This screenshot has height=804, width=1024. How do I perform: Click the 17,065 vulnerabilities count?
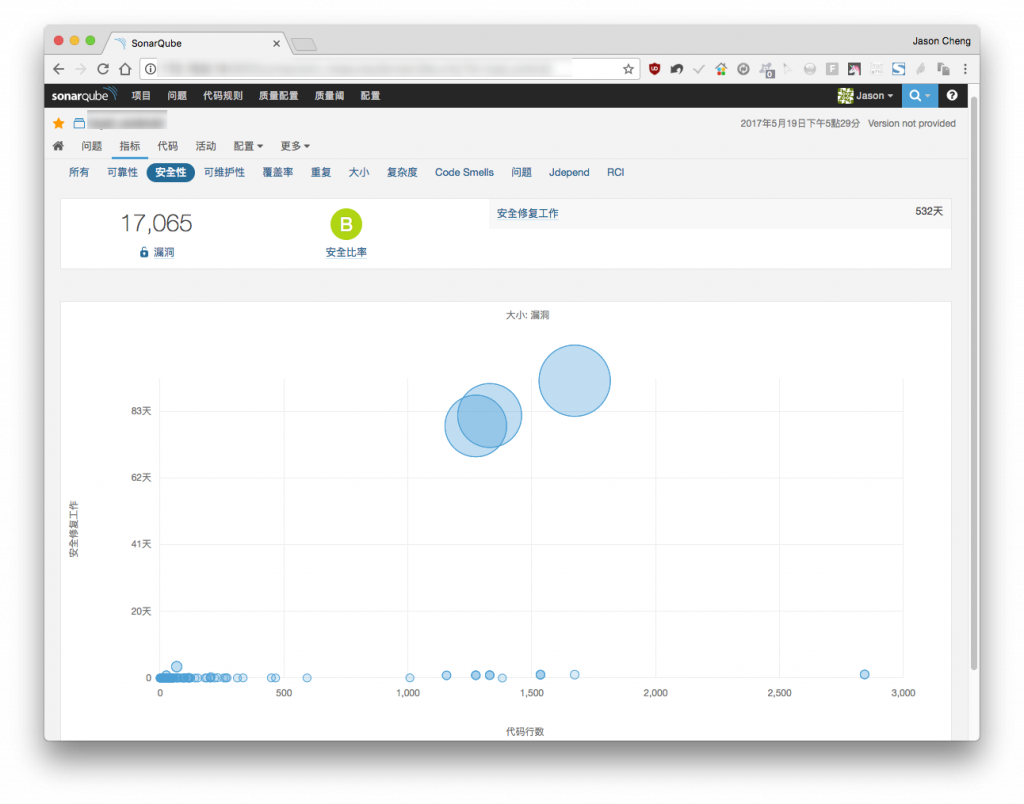[x=157, y=223]
